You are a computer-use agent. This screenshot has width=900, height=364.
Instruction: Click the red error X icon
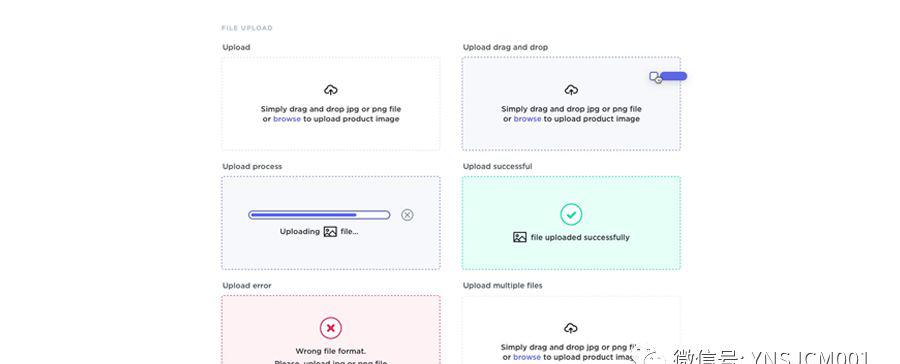point(331,328)
